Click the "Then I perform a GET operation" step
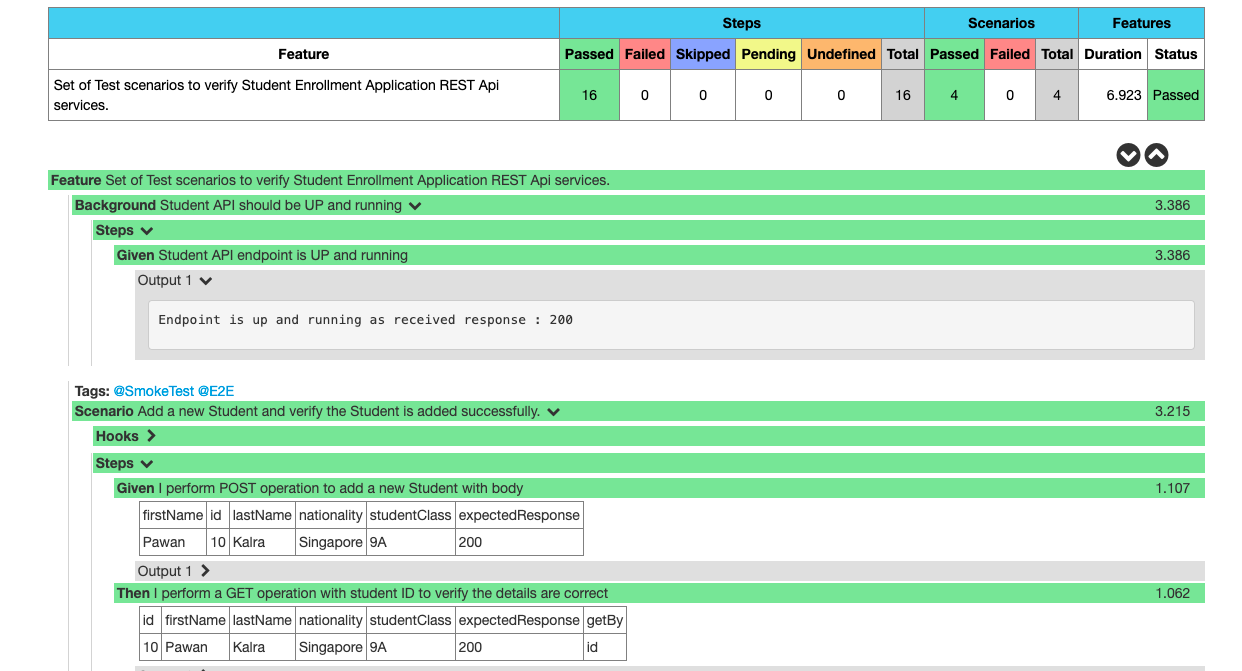Image resolution: width=1242 pixels, height=671 pixels. [x=344, y=593]
